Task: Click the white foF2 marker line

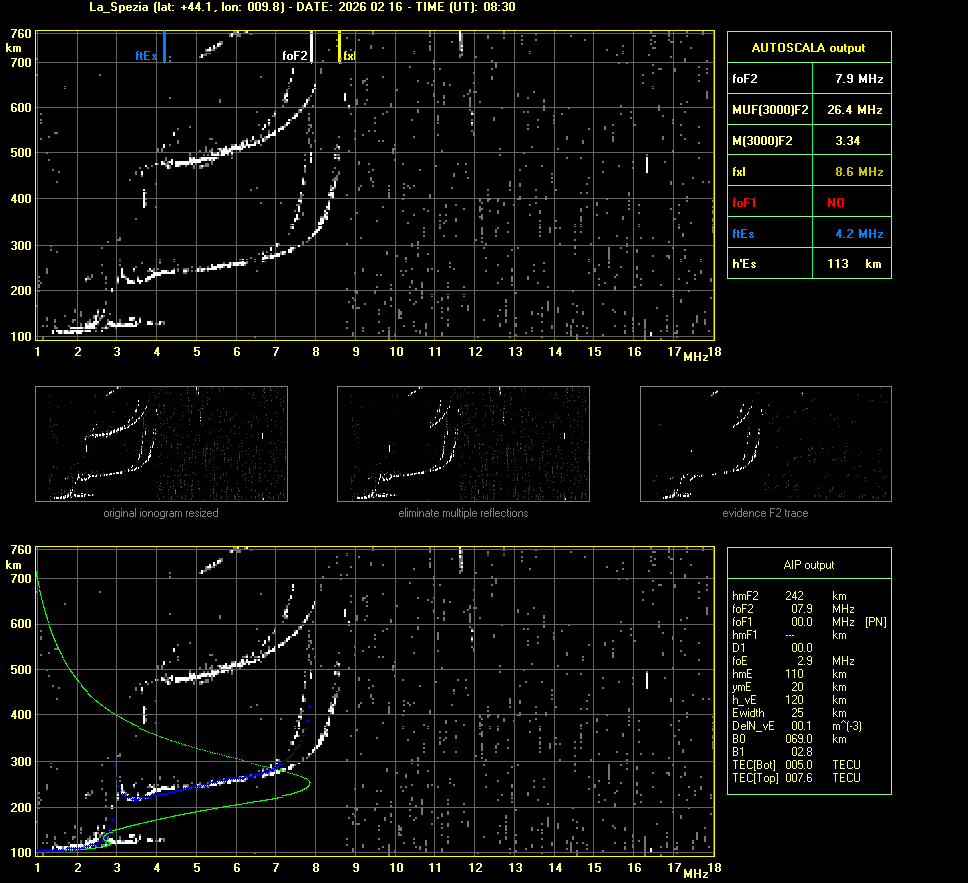Action: [312, 47]
